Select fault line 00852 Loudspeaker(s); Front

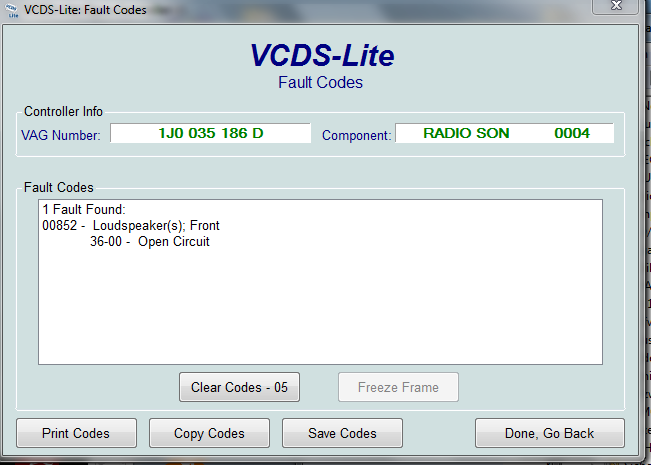click(131, 226)
